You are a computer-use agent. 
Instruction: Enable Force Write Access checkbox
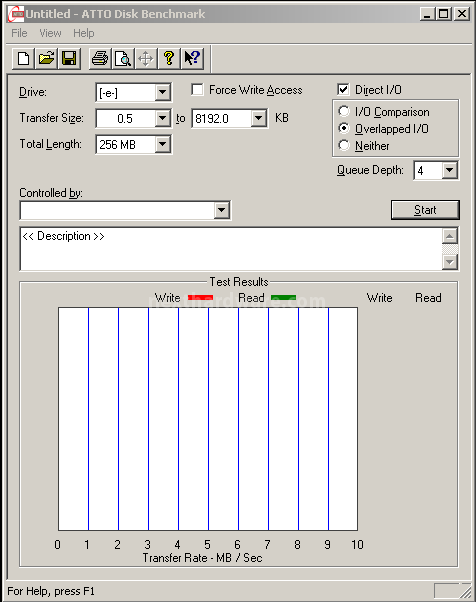(x=197, y=90)
